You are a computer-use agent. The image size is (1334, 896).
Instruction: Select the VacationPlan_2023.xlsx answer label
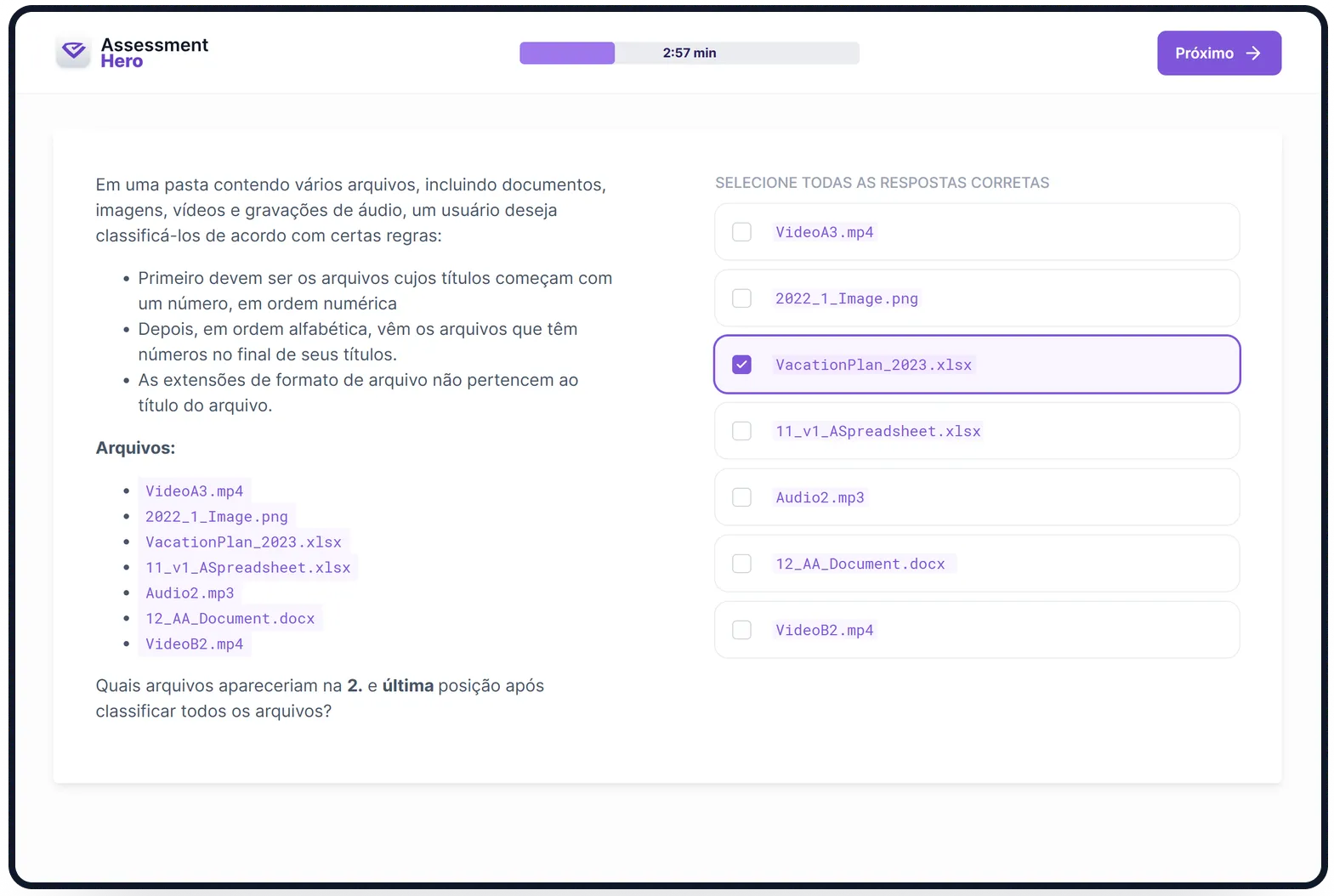tap(873, 365)
